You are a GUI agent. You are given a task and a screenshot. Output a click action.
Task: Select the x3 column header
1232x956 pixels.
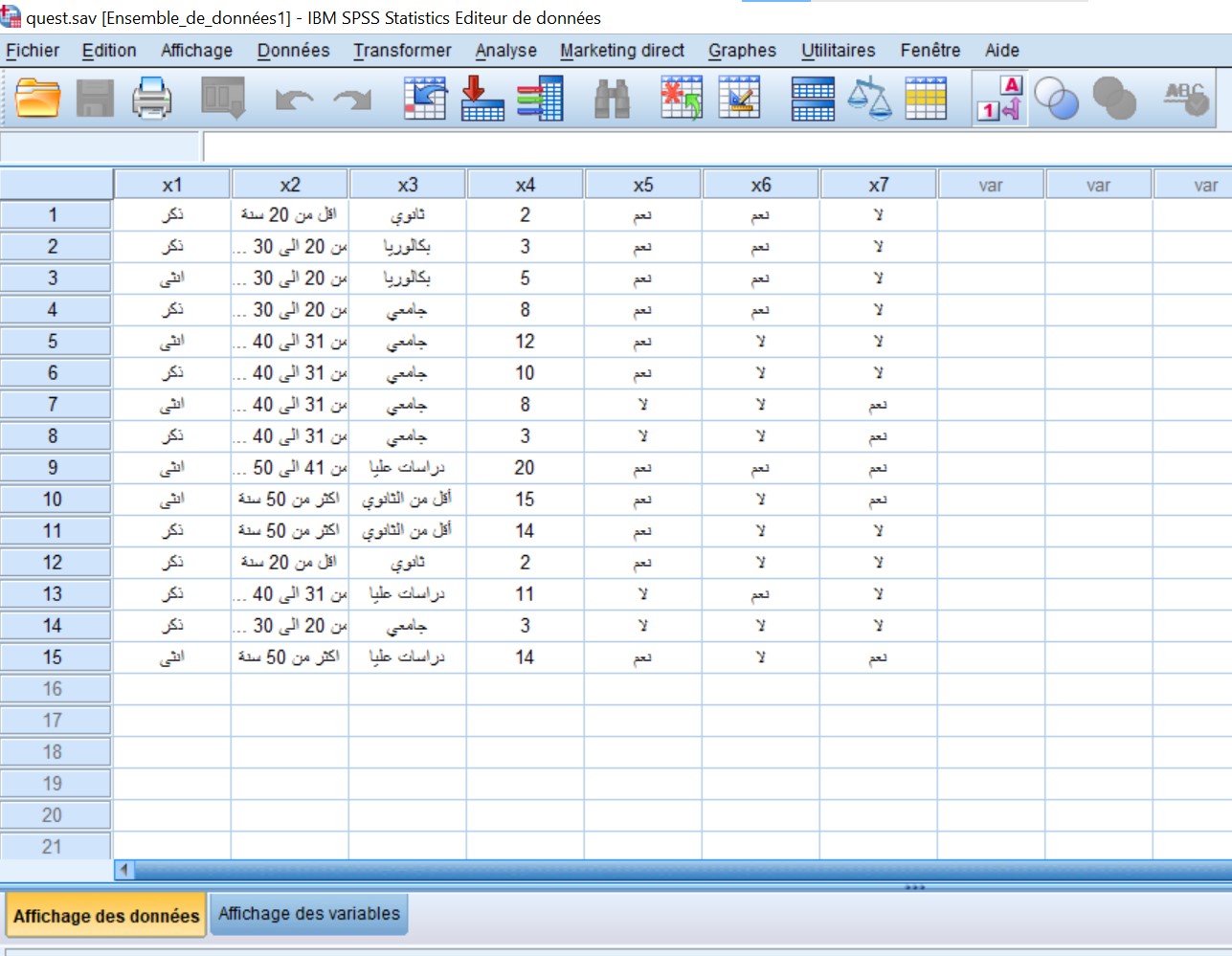pos(408,185)
